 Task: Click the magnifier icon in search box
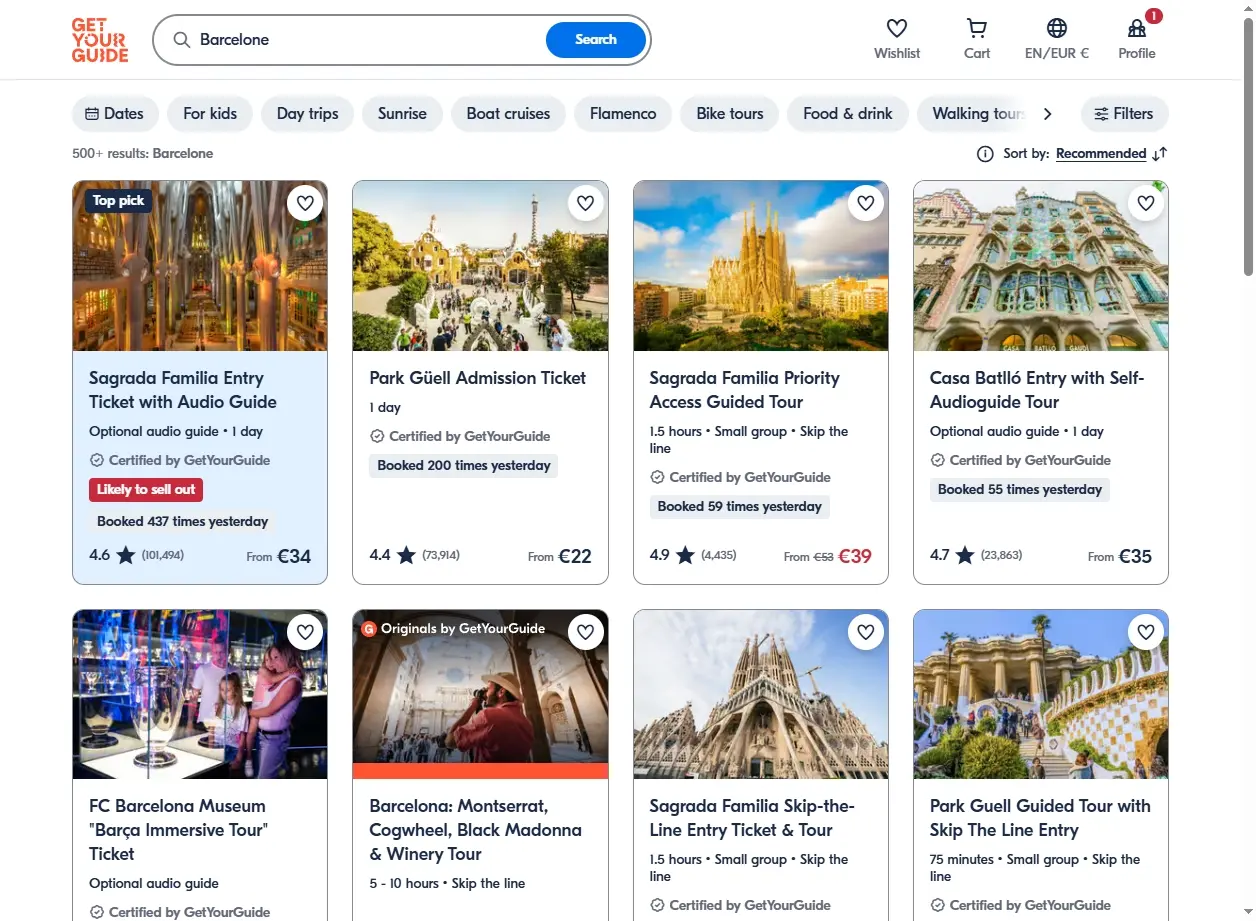pos(181,40)
